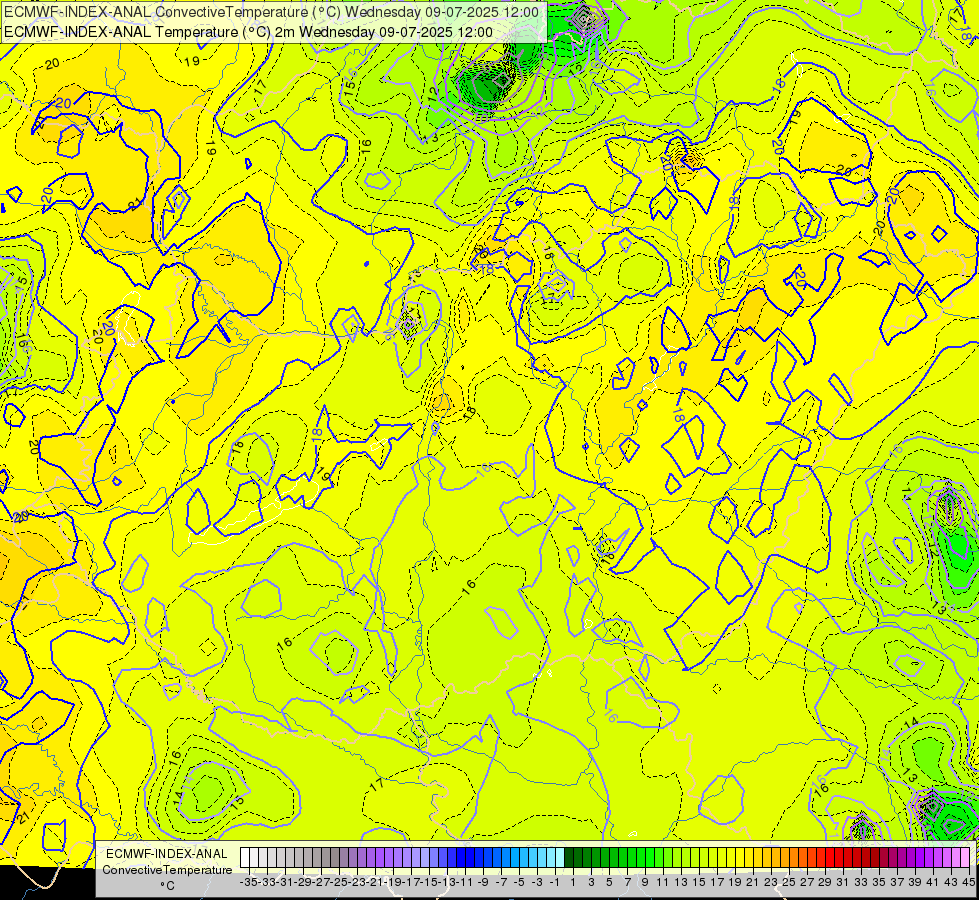This screenshot has height=900, width=979.
Task: Click the legend scale value '-7'
Action: point(501,882)
